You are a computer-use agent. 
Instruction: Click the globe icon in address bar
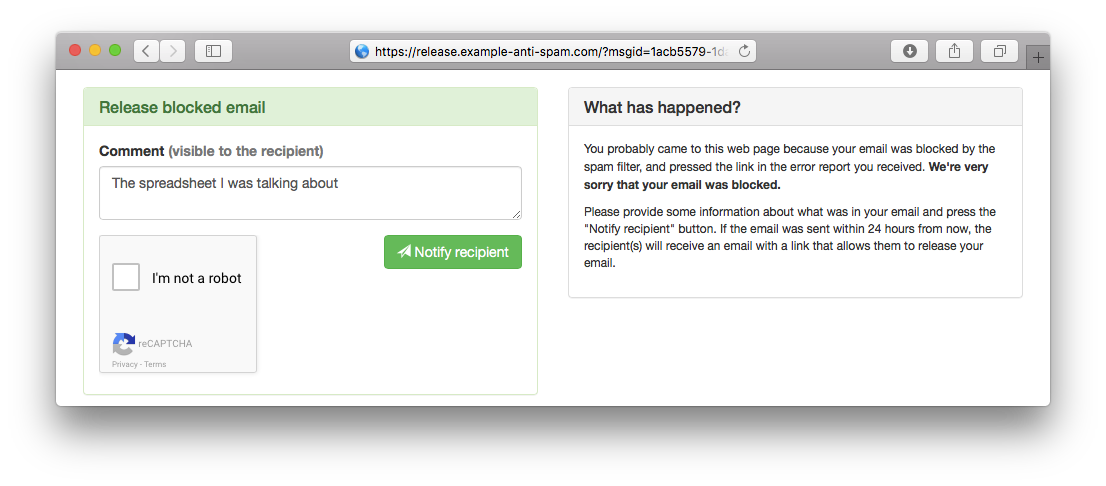click(x=362, y=51)
